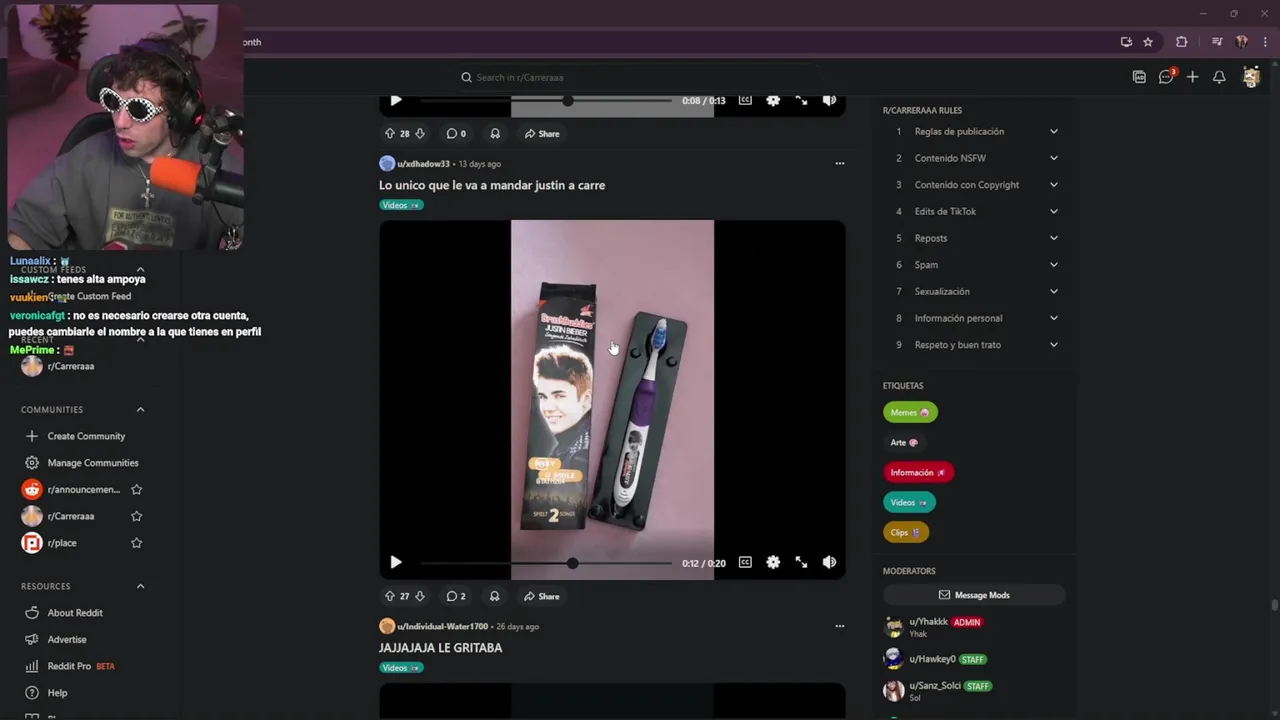Viewport: 1280px width, 720px height.
Task: Filter by Información etiqueta
Action: pos(918,472)
